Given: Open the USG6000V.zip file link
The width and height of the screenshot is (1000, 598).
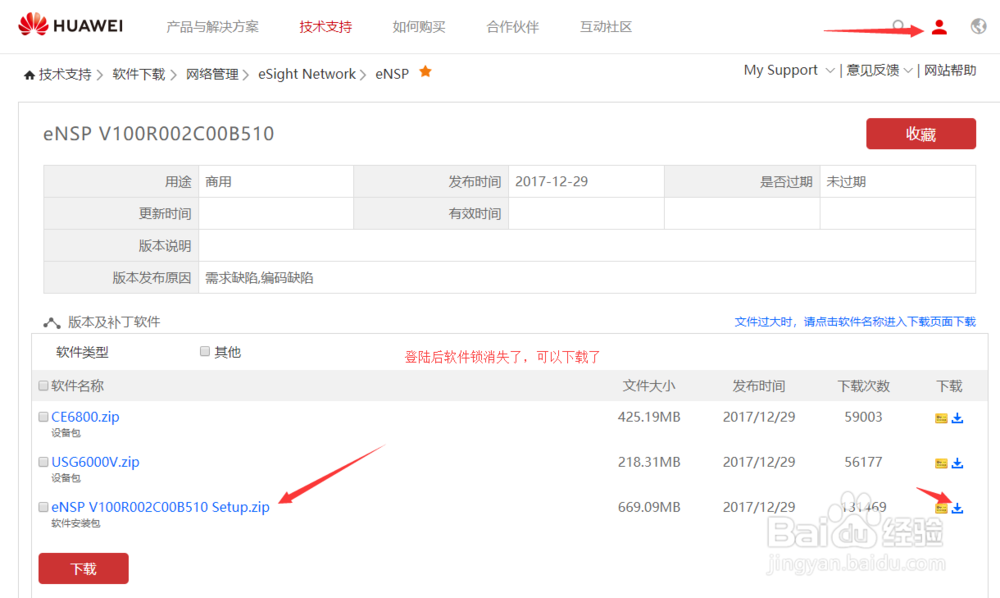Looking at the screenshot, I should pyautogui.click(x=95, y=462).
